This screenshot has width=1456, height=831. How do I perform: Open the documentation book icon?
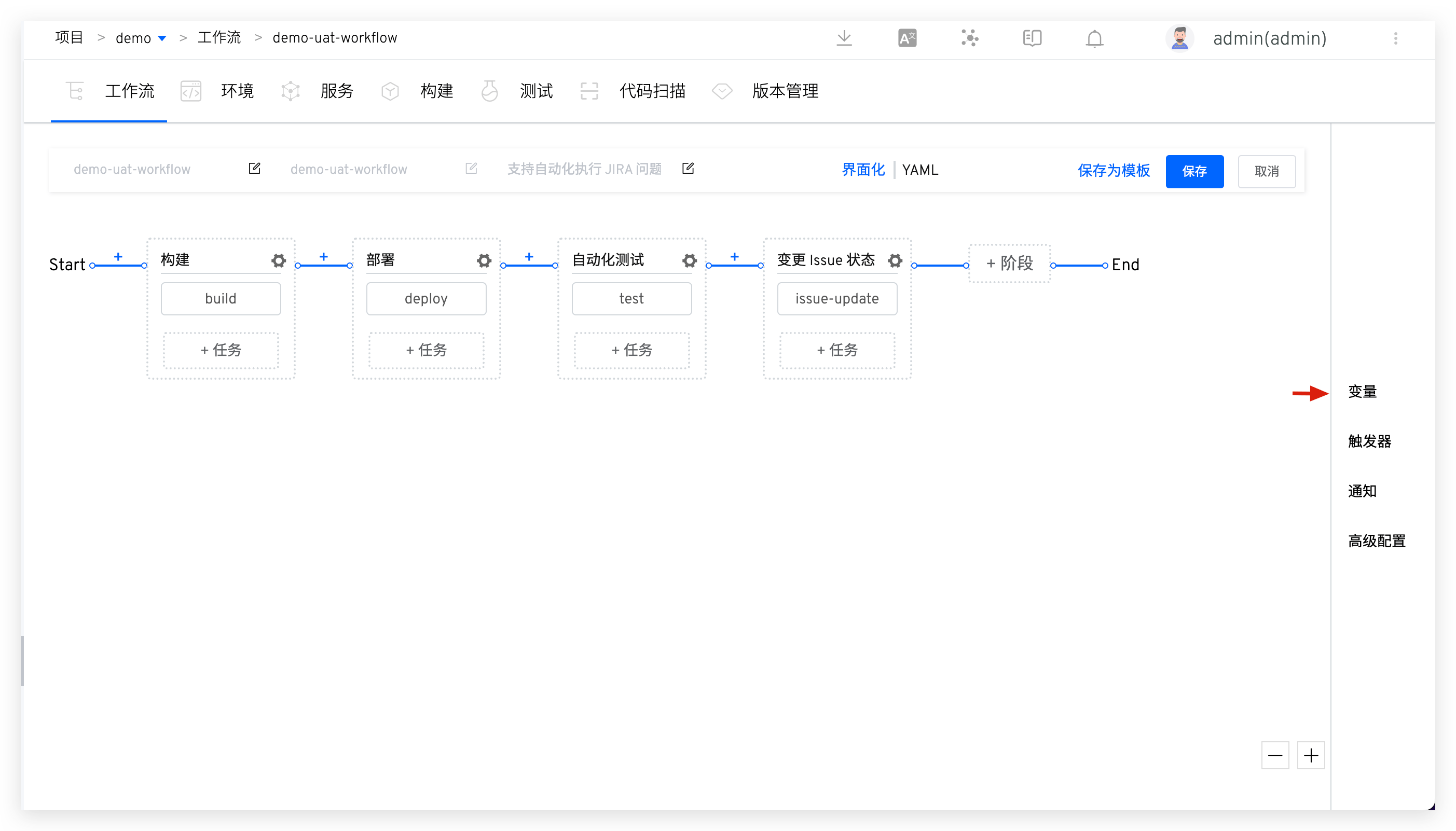[1032, 38]
